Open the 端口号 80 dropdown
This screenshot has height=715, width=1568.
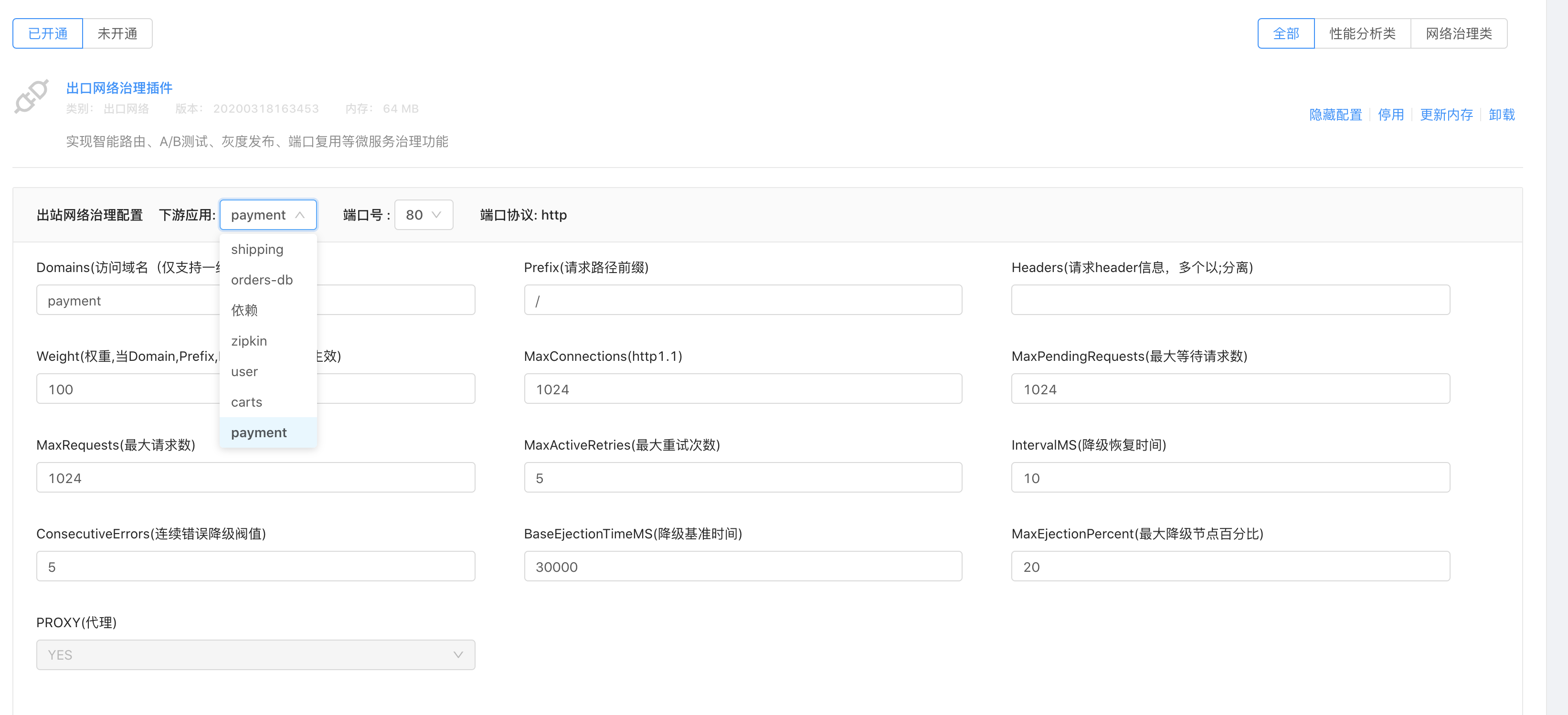[424, 215]
